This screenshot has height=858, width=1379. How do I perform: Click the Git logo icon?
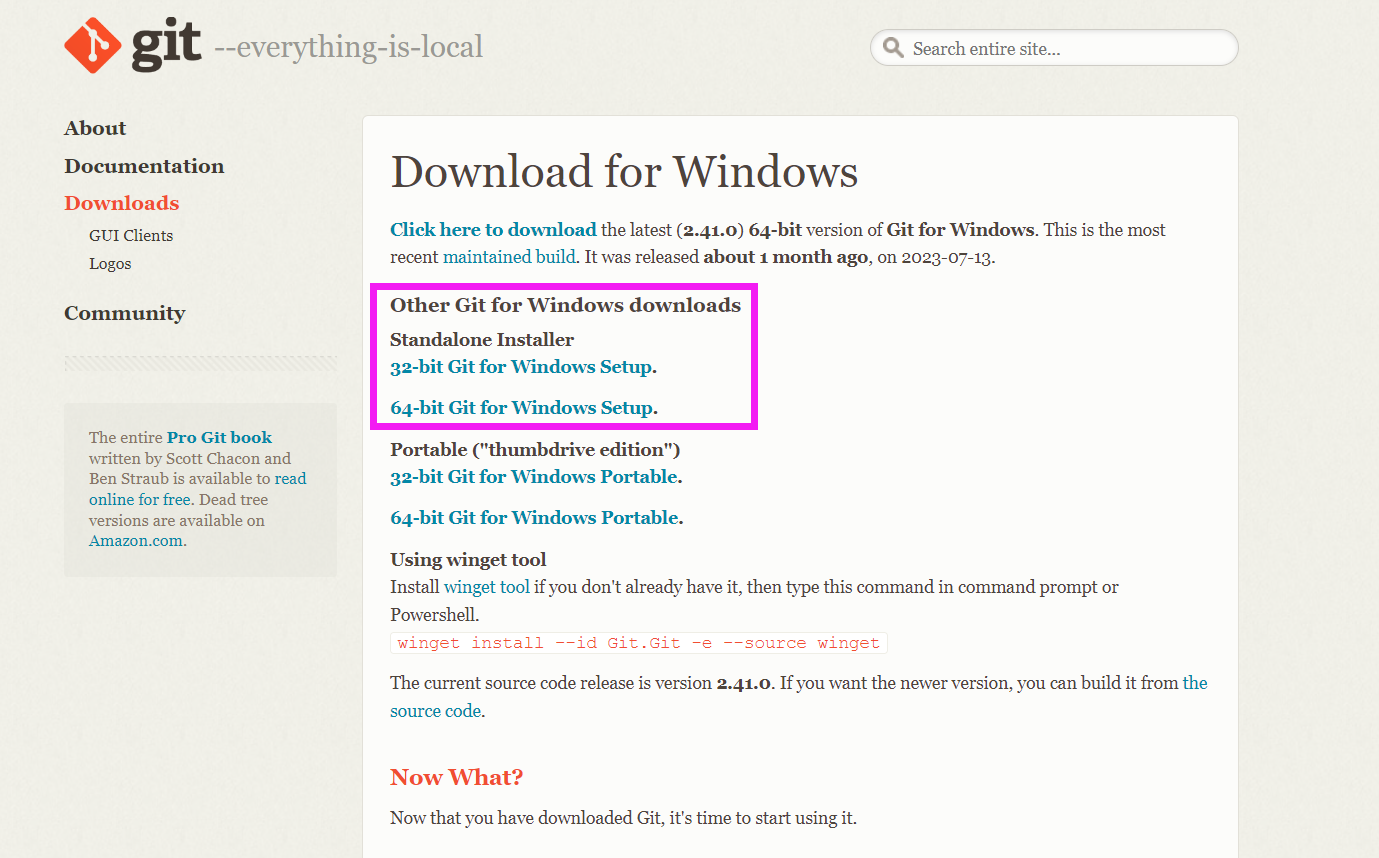(x=92, y=45)
